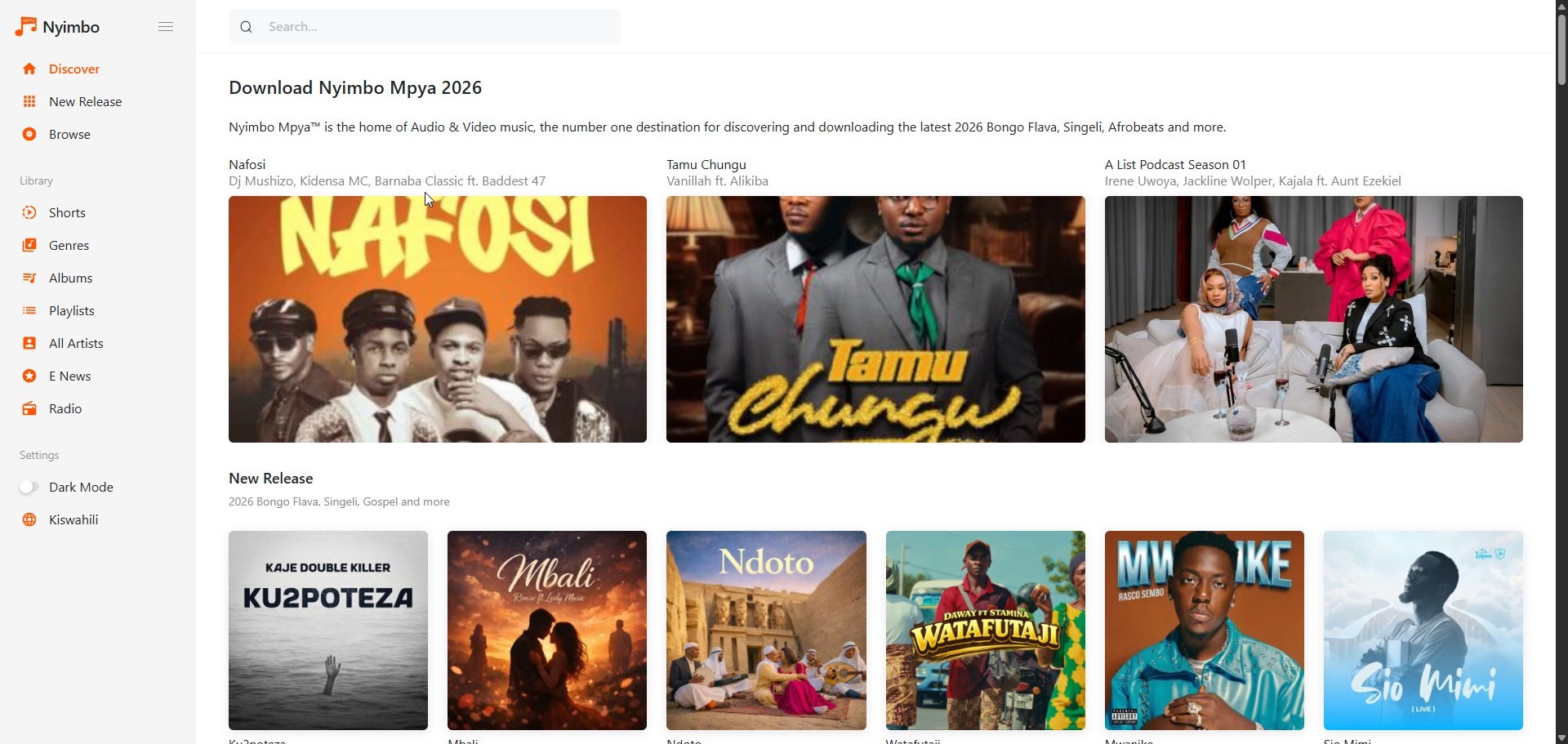Select the New Release sidebar icon
Viewport: 1568px width, 744px height.
29,101
